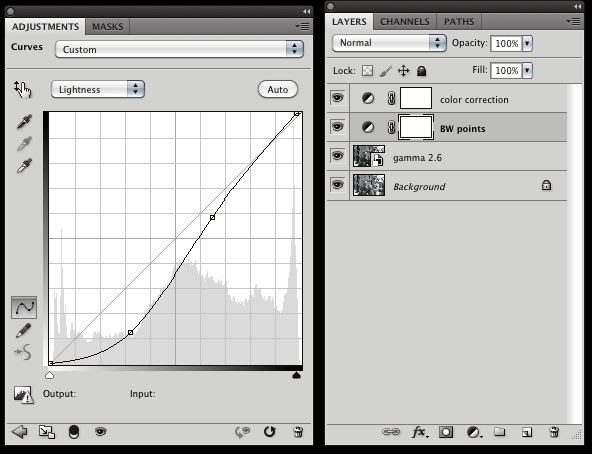Image resolution: width=592 pixels, height=454 pixels.
Task: Toggle lock all padlock icon
Action: coord(421,71)
